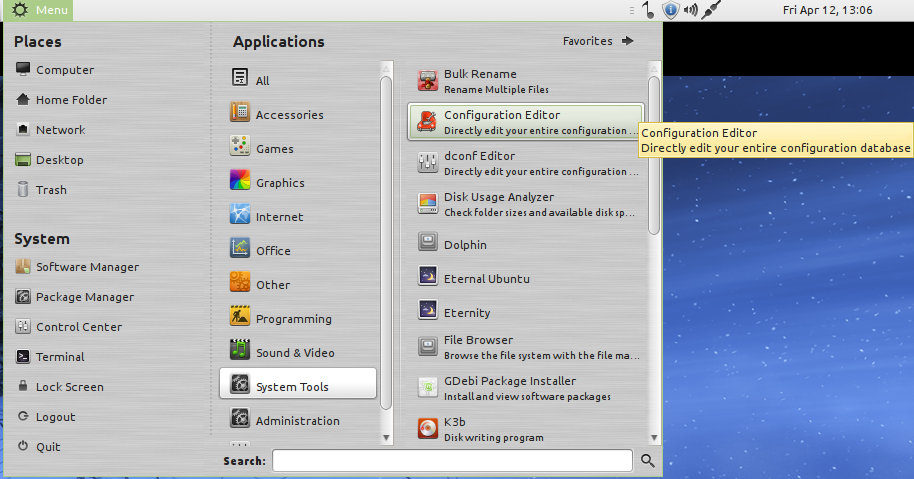
Task: Launch dconf Editor
Action: pyautogui.click(x=526, y=163)
